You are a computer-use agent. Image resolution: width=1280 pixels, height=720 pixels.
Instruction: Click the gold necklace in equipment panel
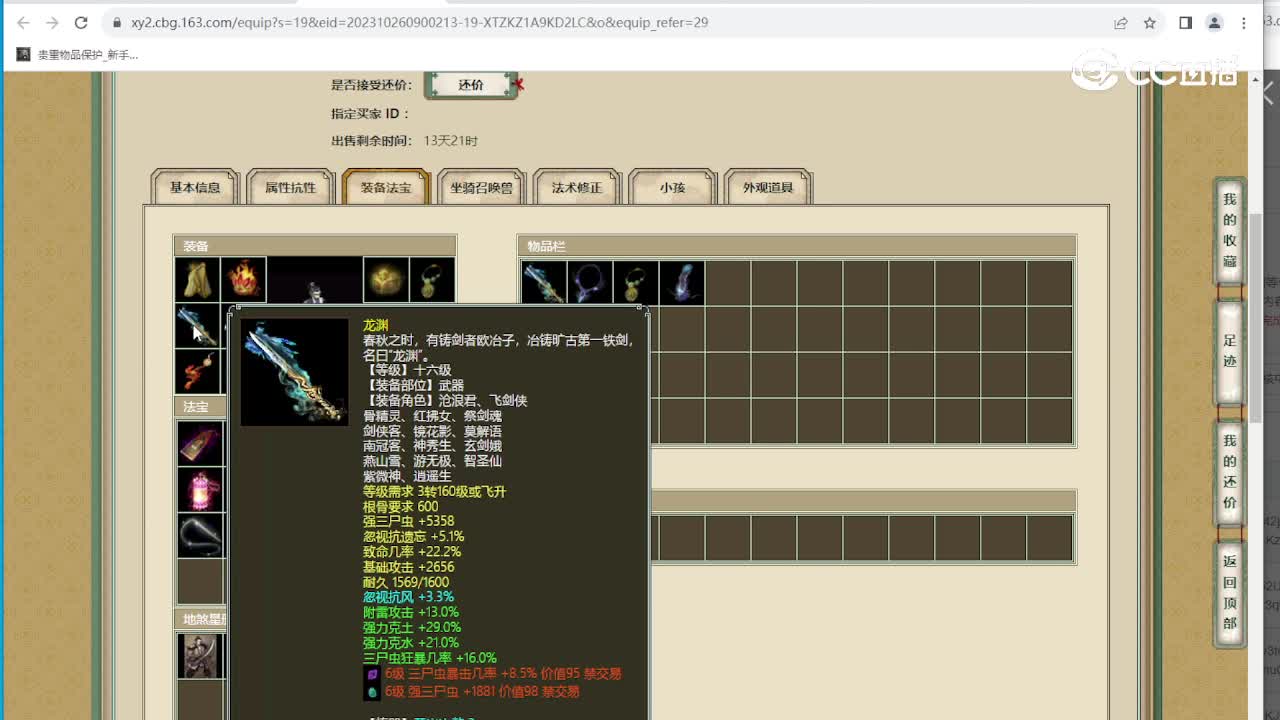pyautogui.click(x=432, y=280)
